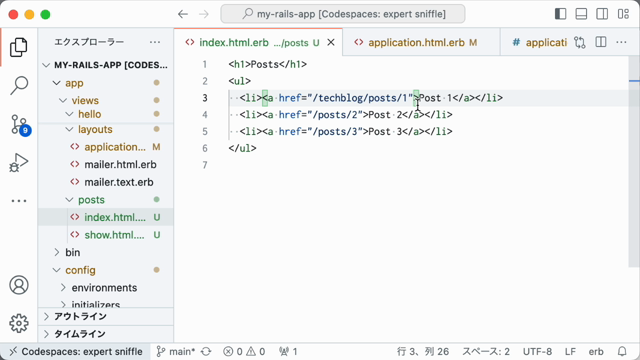Click the notifications bell in status bar
640x360 pixels.
point(622,351)
